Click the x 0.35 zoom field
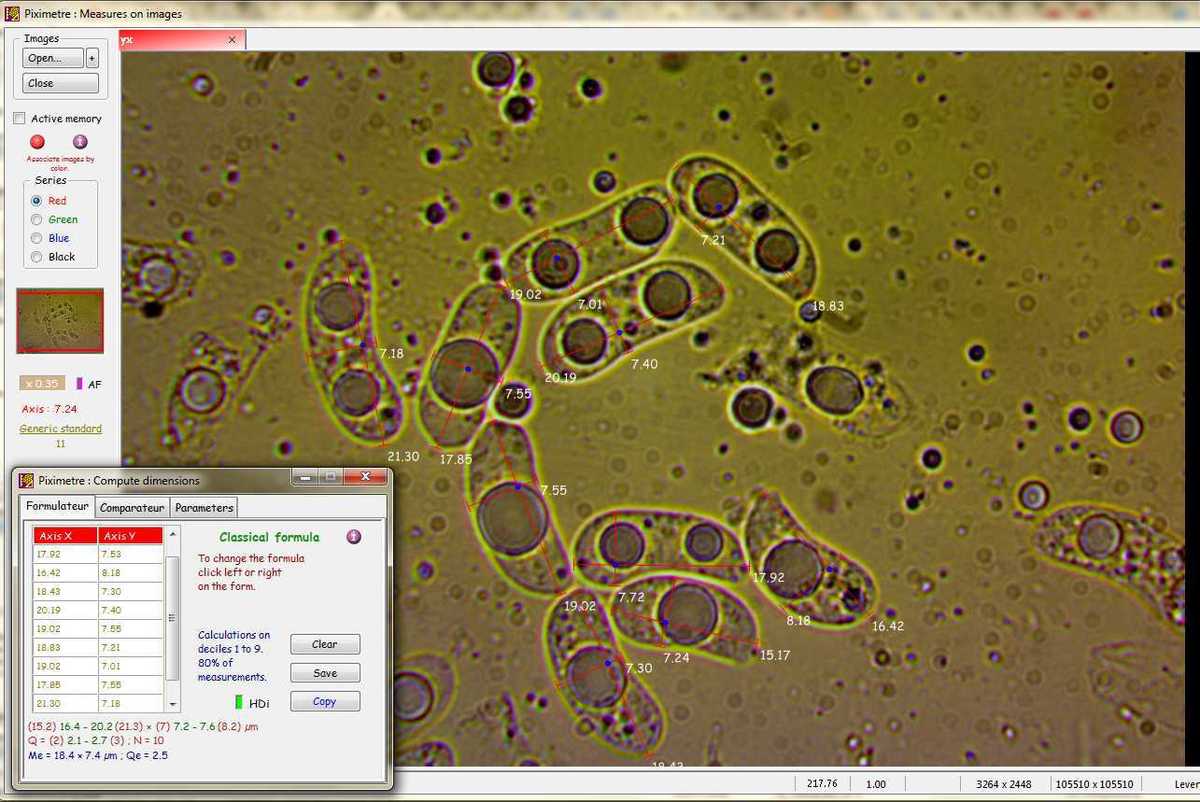The height and width of the screenshot is (802, 1200). tap(43, 384)
